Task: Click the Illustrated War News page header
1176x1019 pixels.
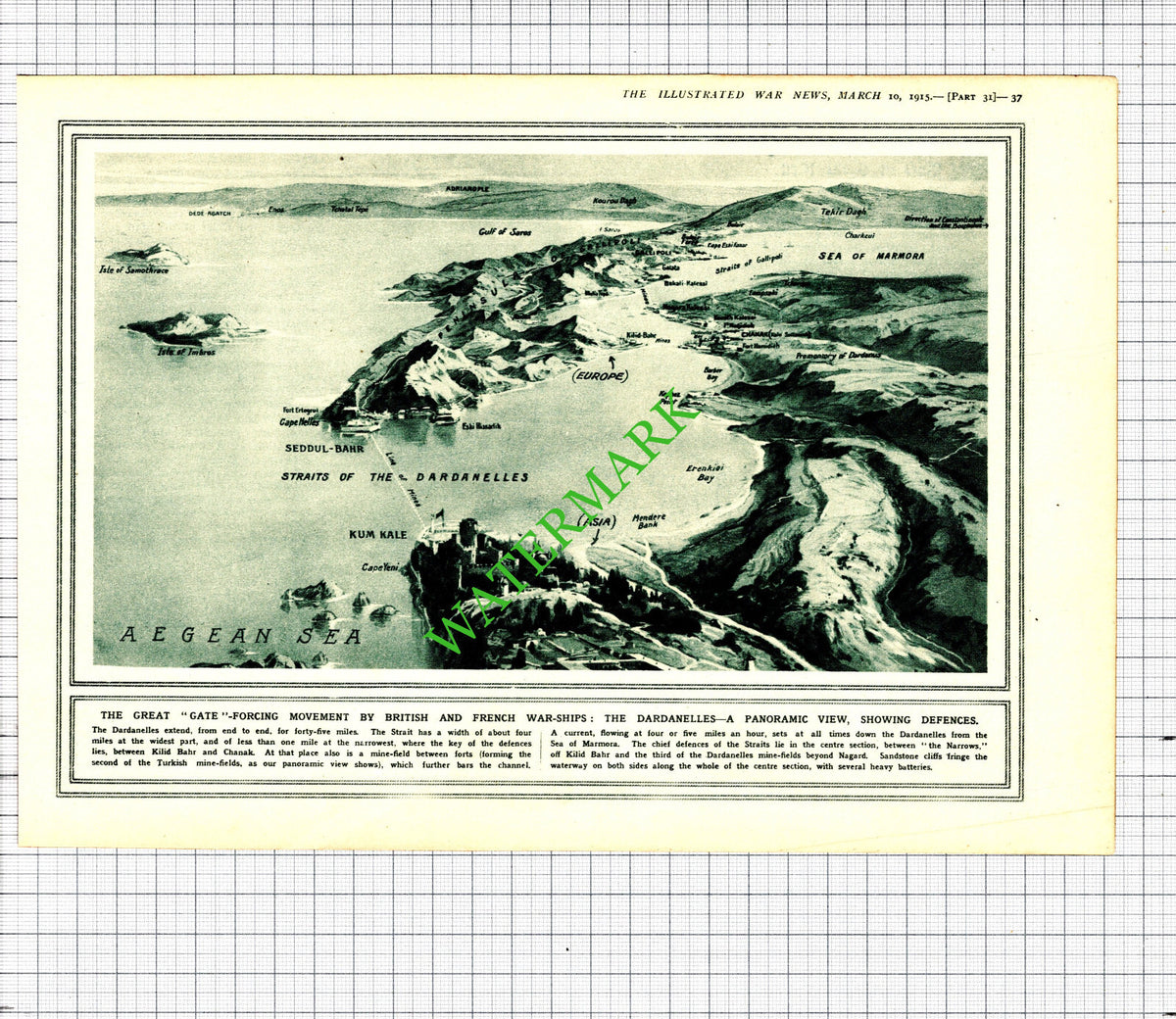Action: tap(823, 96)
